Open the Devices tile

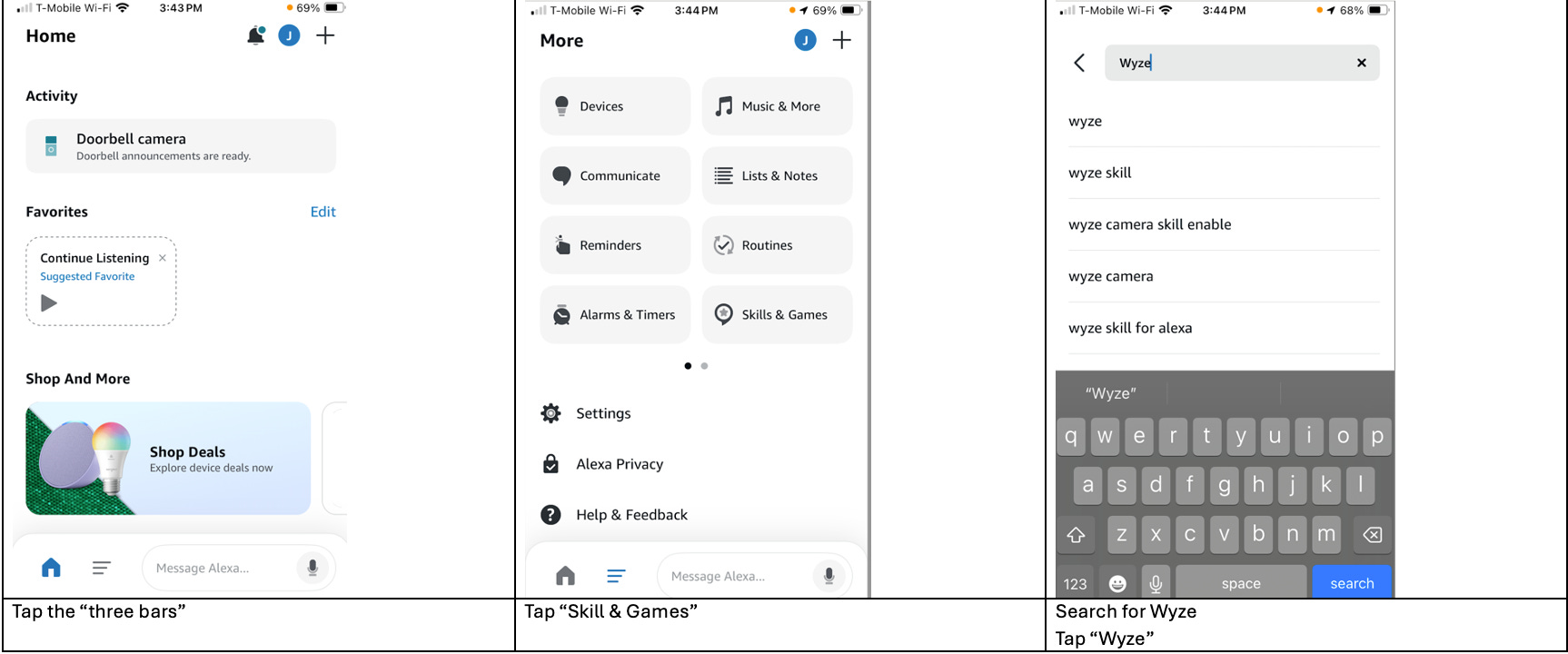(x=615, y=106)
